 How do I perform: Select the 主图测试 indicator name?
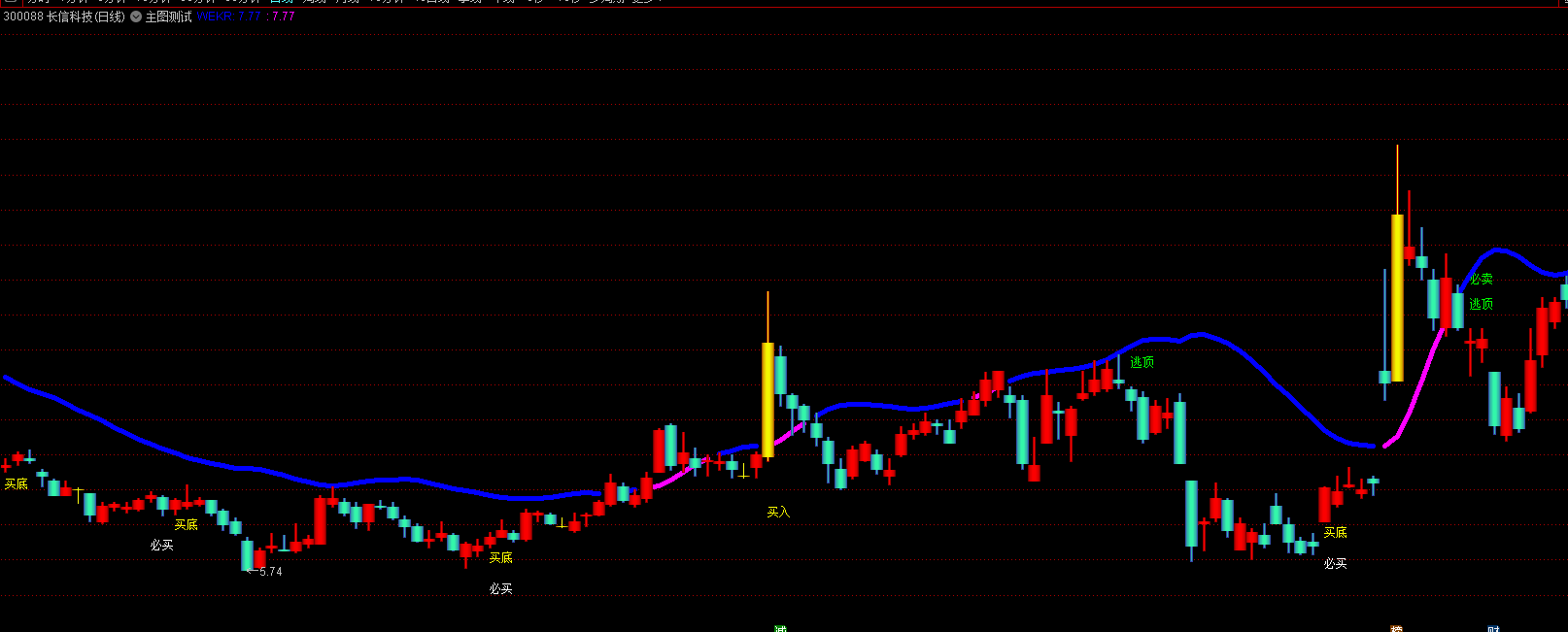pos(168,17)
